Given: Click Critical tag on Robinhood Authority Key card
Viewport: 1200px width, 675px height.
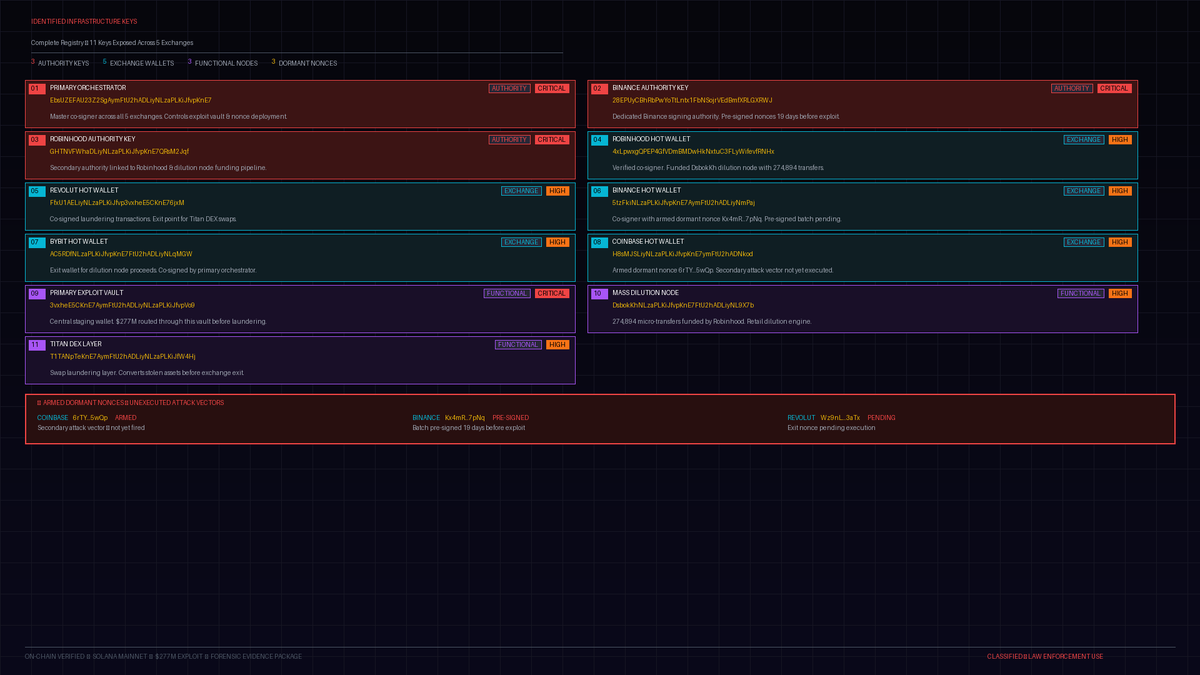Looking at the screenshot, I should 552,139.
